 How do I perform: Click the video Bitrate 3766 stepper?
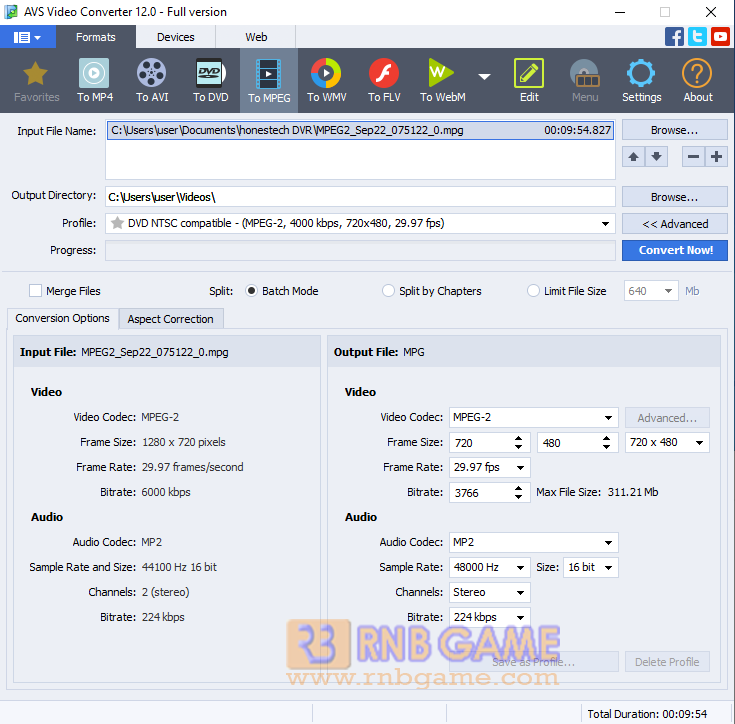pyautogui.click(x=518, y=493)
